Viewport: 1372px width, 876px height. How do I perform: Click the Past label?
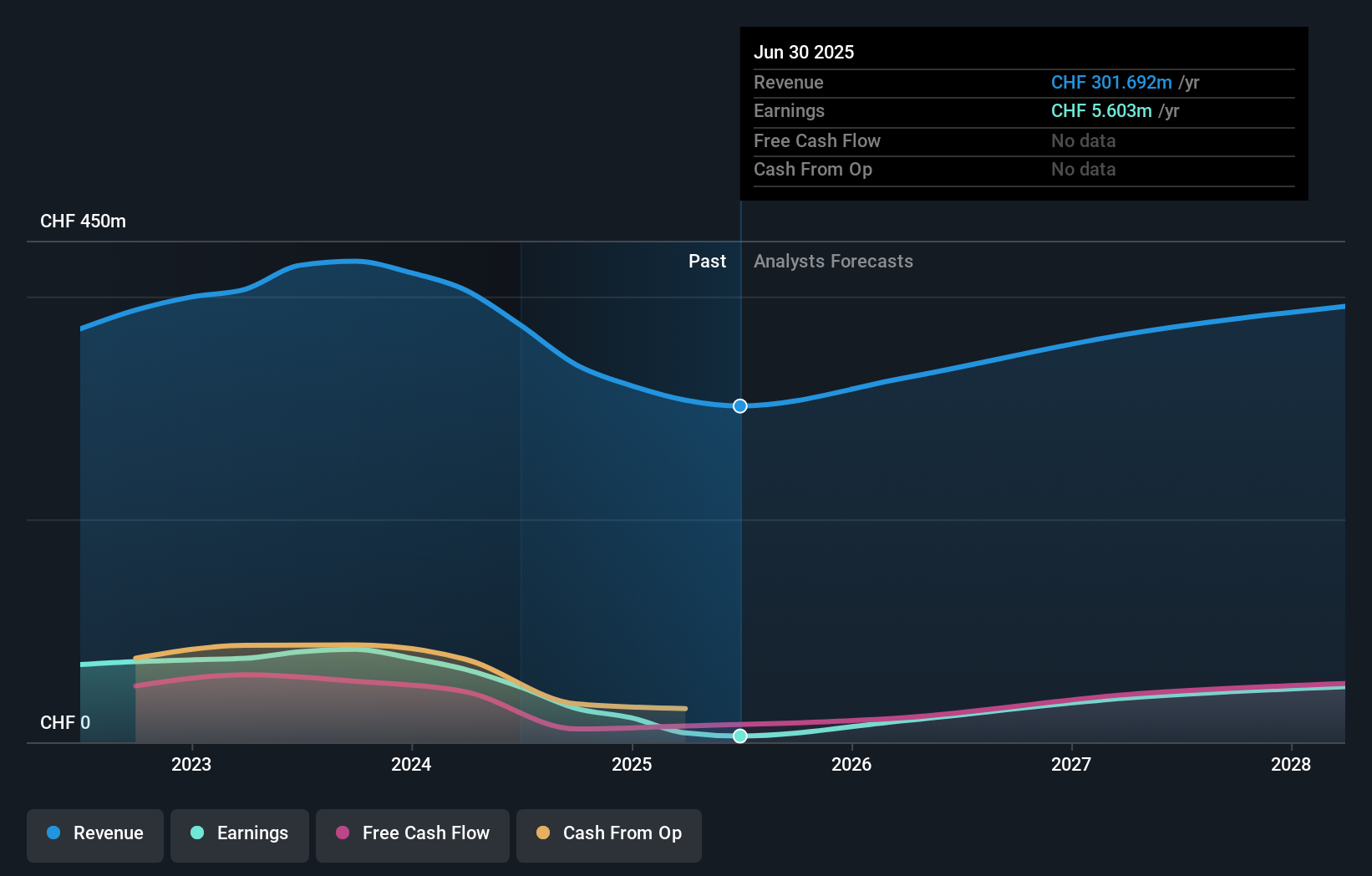click(707, 262)
